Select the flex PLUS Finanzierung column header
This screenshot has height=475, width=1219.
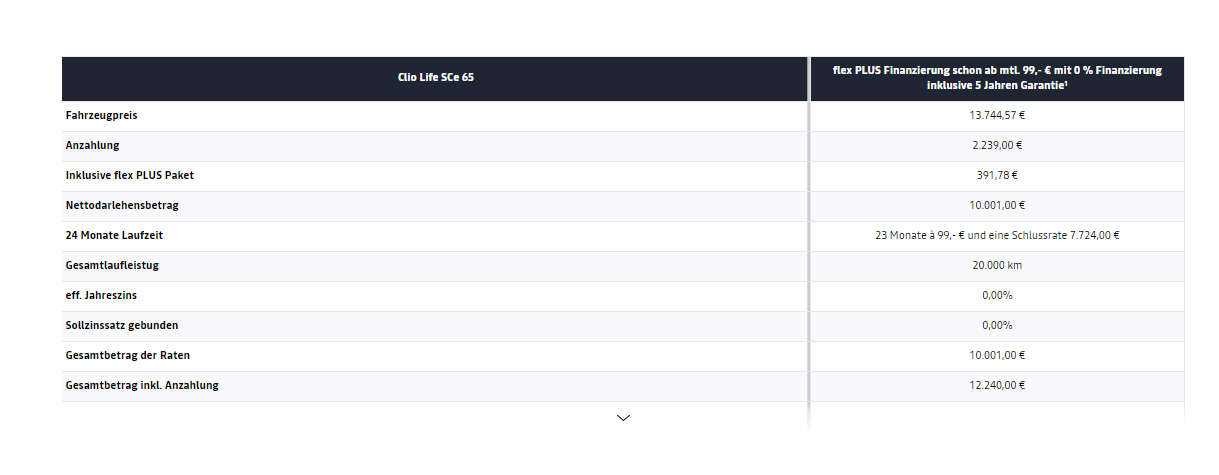[x=997, y=78]
